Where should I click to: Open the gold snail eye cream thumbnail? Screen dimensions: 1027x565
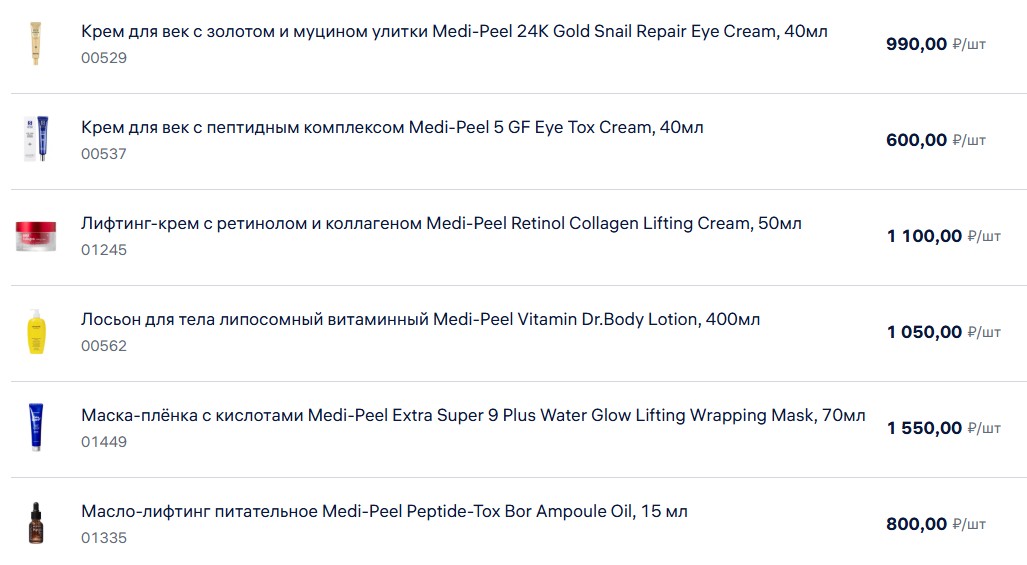pos(35,44)
